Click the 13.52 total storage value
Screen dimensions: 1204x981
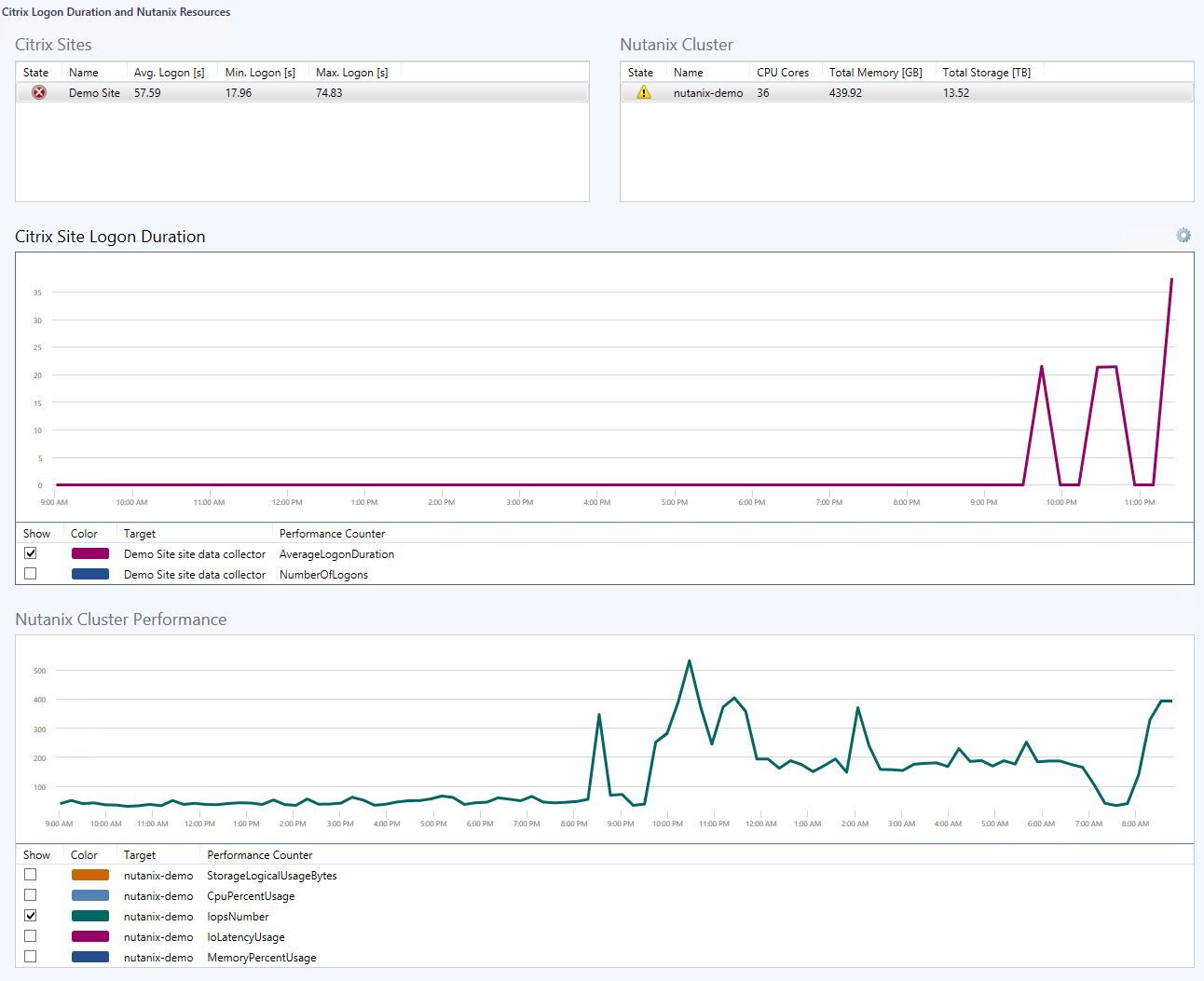[x=956, y=93]
